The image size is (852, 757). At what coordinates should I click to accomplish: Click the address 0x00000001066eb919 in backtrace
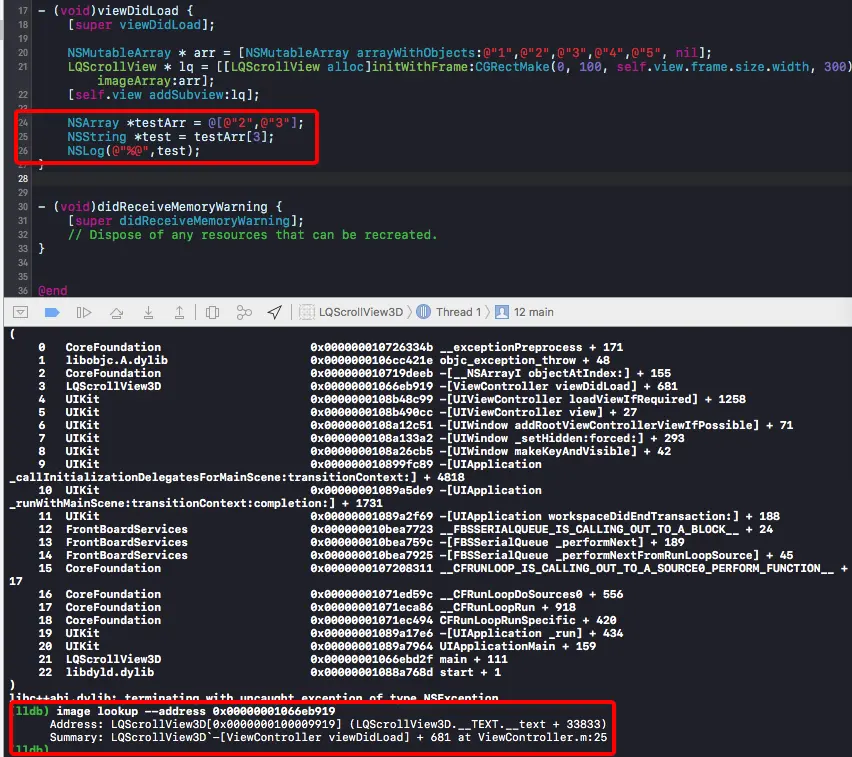point(372,386)
